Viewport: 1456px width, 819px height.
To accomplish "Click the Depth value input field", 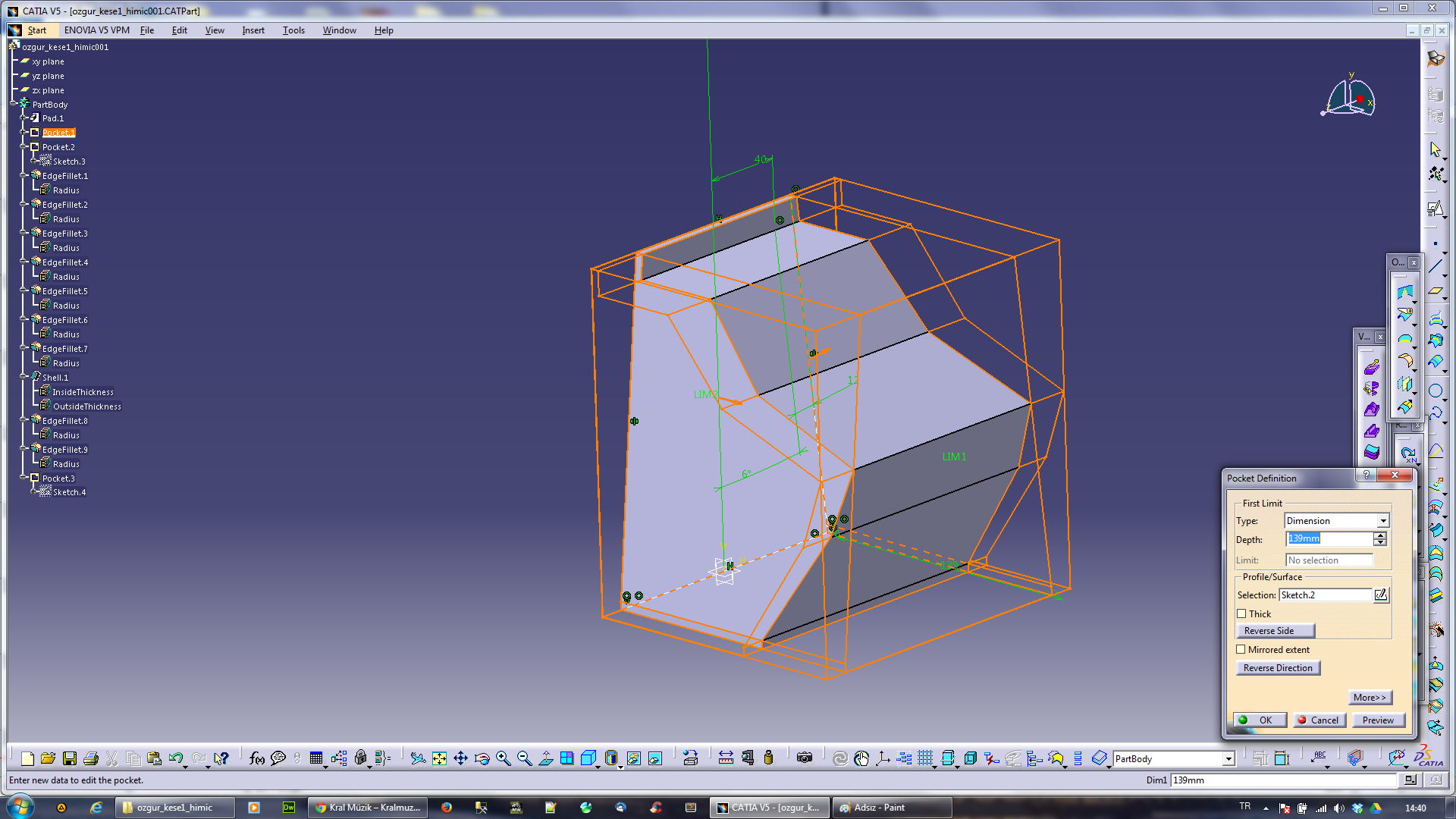I will click(1329, 538).
